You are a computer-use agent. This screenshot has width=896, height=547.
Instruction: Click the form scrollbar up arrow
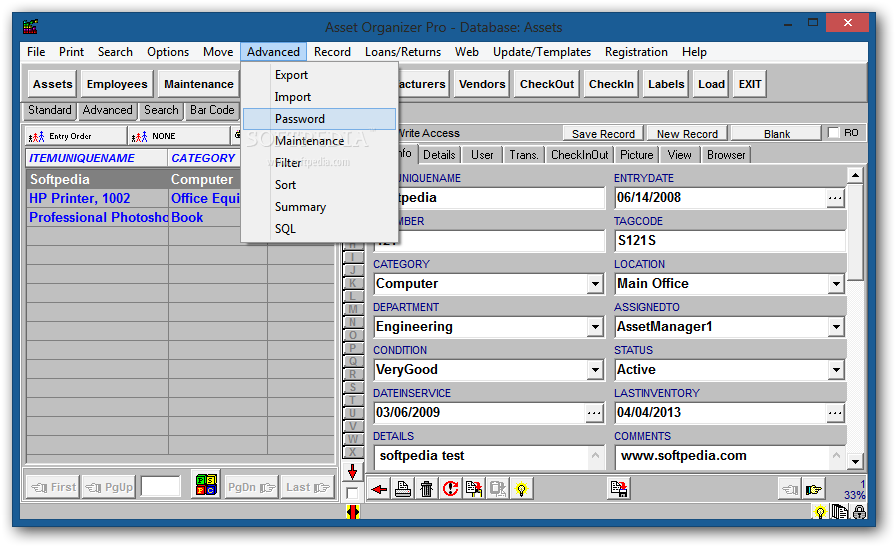coord(855,175)
